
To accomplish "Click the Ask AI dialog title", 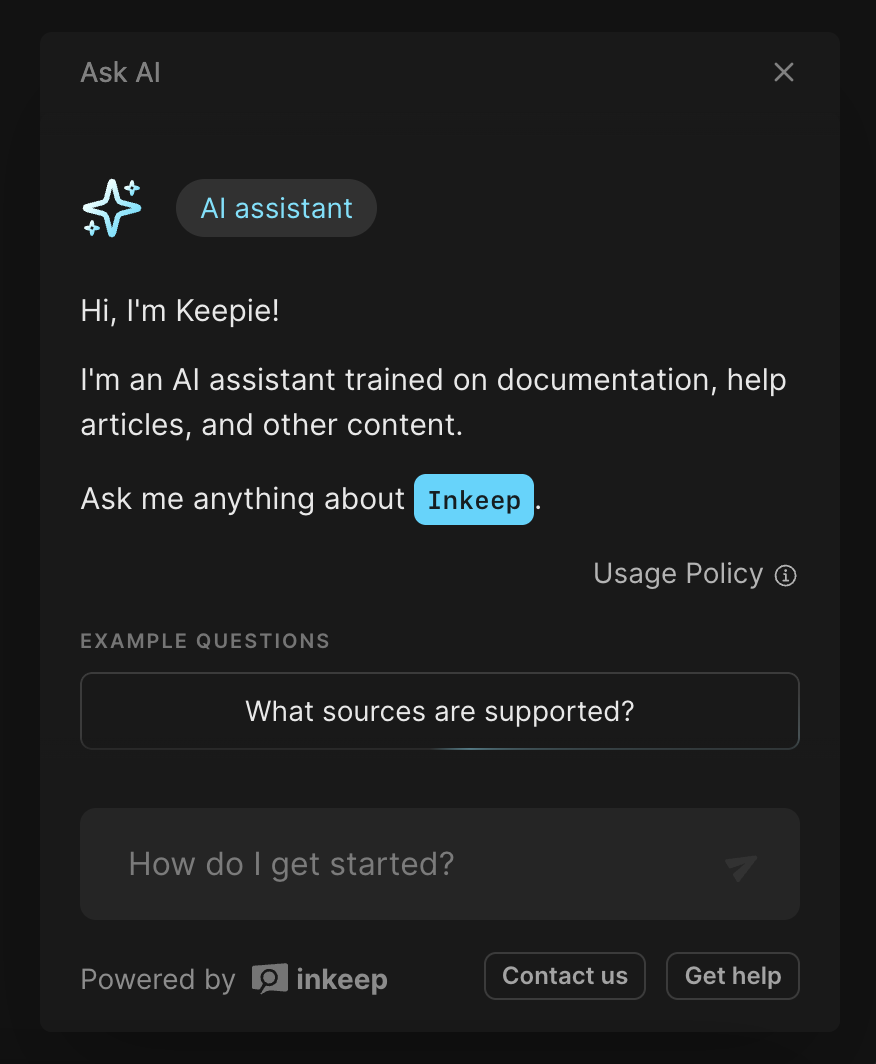I will 120,73.
